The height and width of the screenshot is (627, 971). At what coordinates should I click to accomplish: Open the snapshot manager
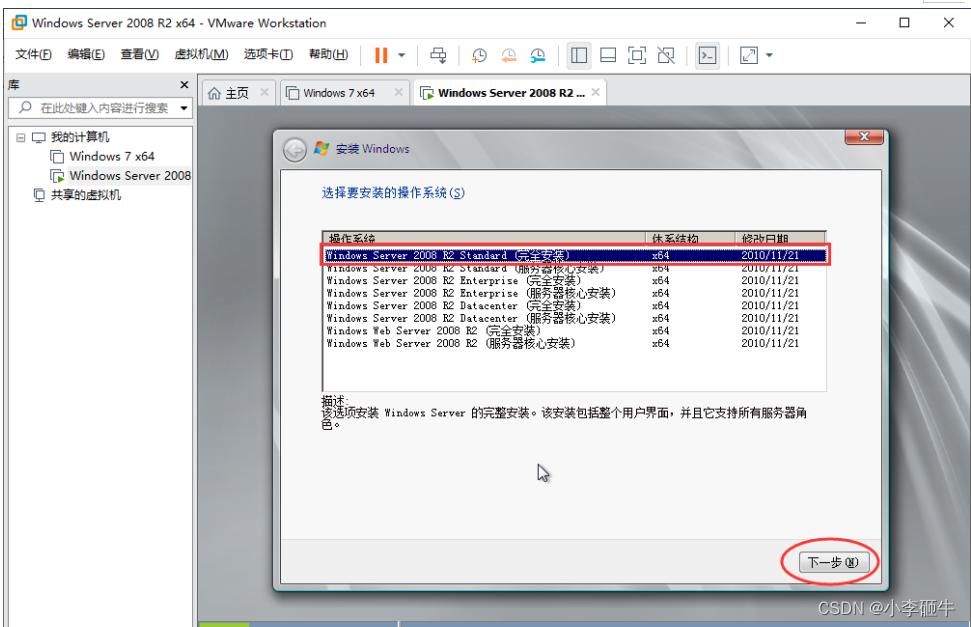538,55
